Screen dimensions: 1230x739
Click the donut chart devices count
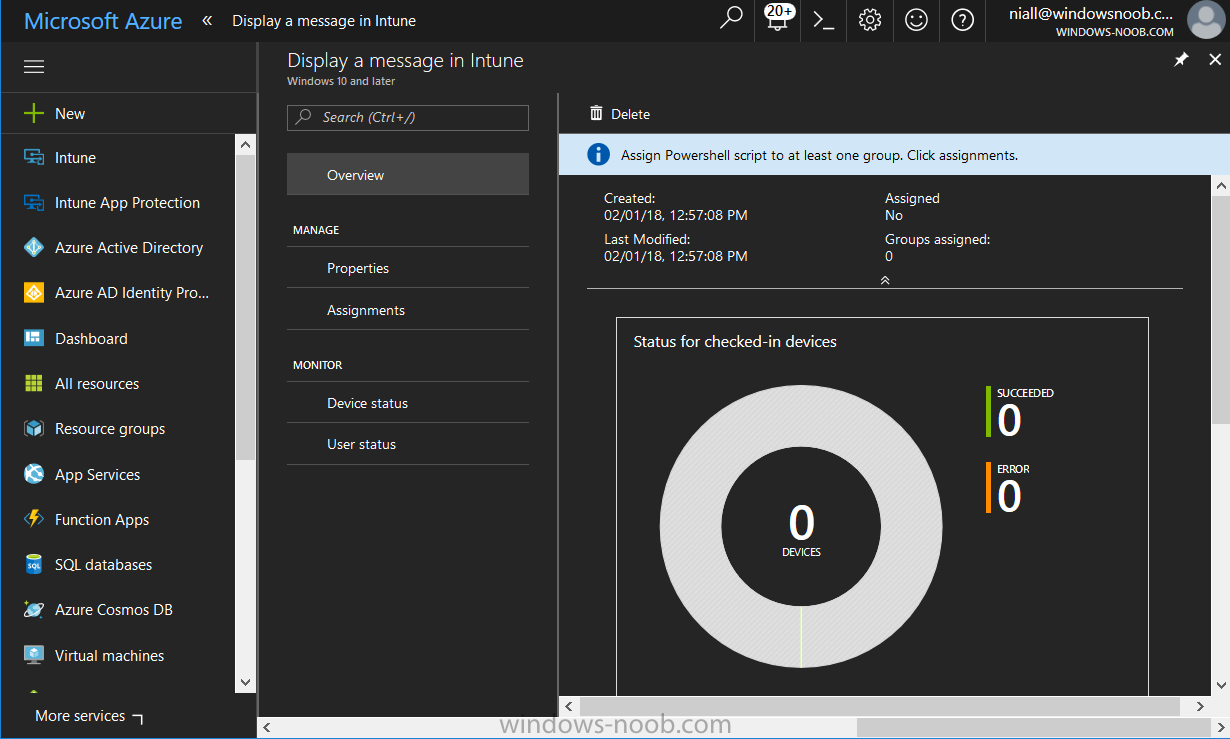pyautogui.click(x=801, y=530)
